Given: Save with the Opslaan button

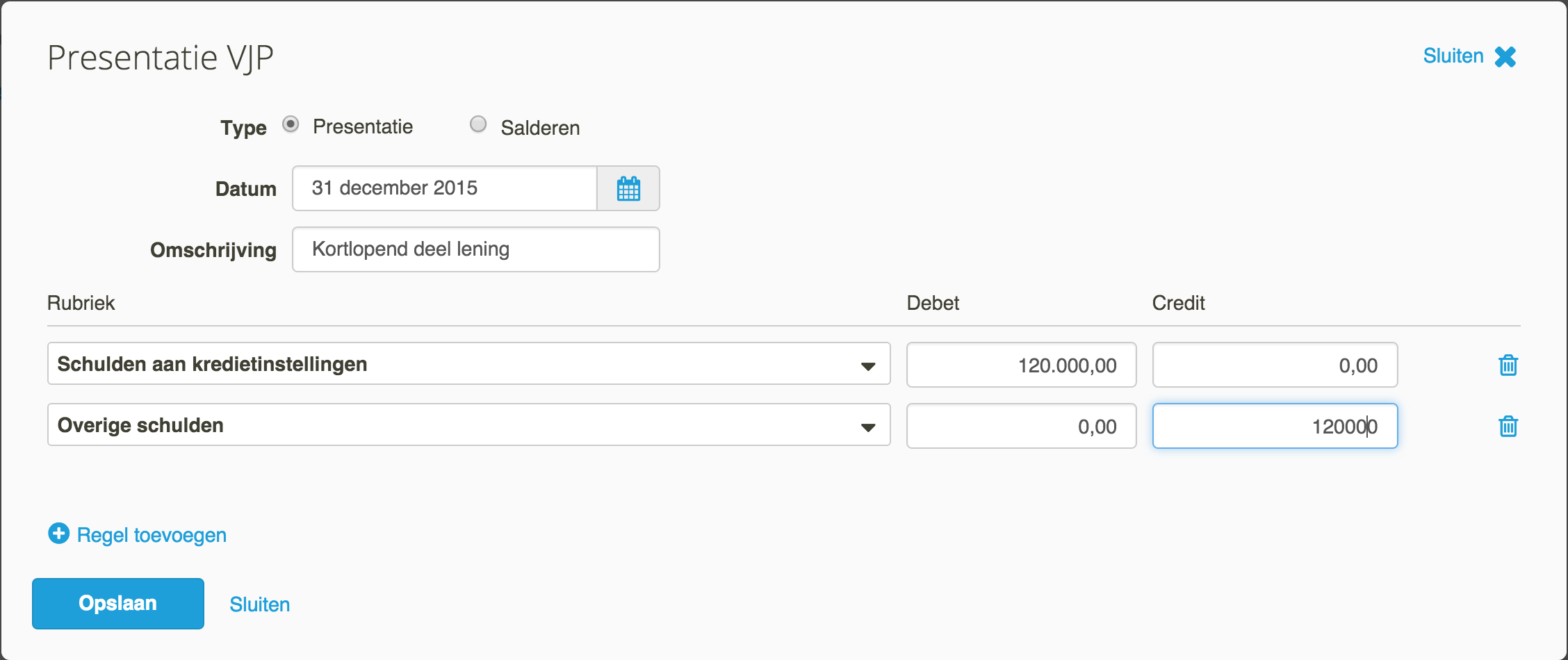Looking at the screenshot, I should 118,603.
